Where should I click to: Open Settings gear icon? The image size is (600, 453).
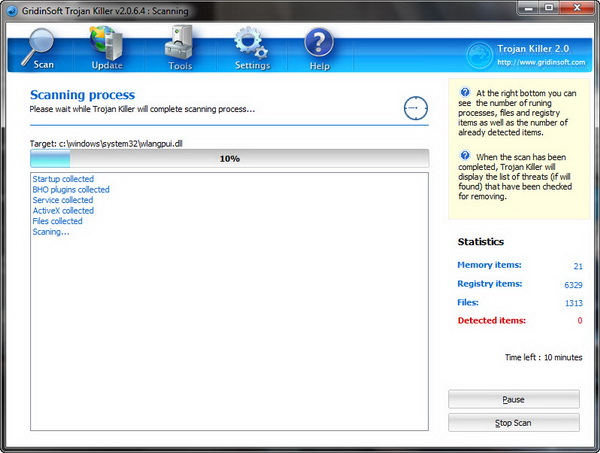coord(252,45)
